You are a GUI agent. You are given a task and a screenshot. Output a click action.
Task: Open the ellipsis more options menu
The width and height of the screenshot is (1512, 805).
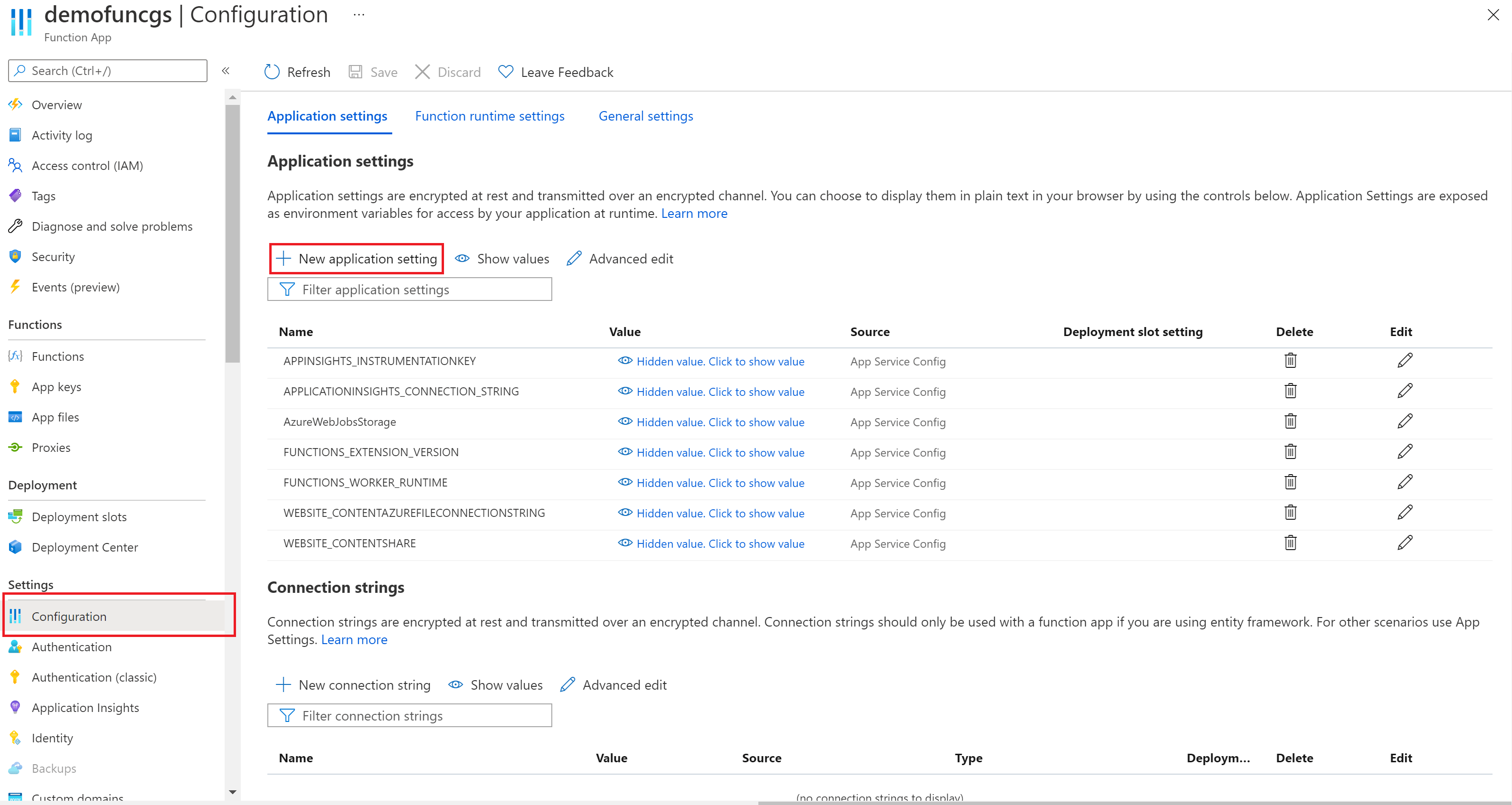click(x=359, y=15)
